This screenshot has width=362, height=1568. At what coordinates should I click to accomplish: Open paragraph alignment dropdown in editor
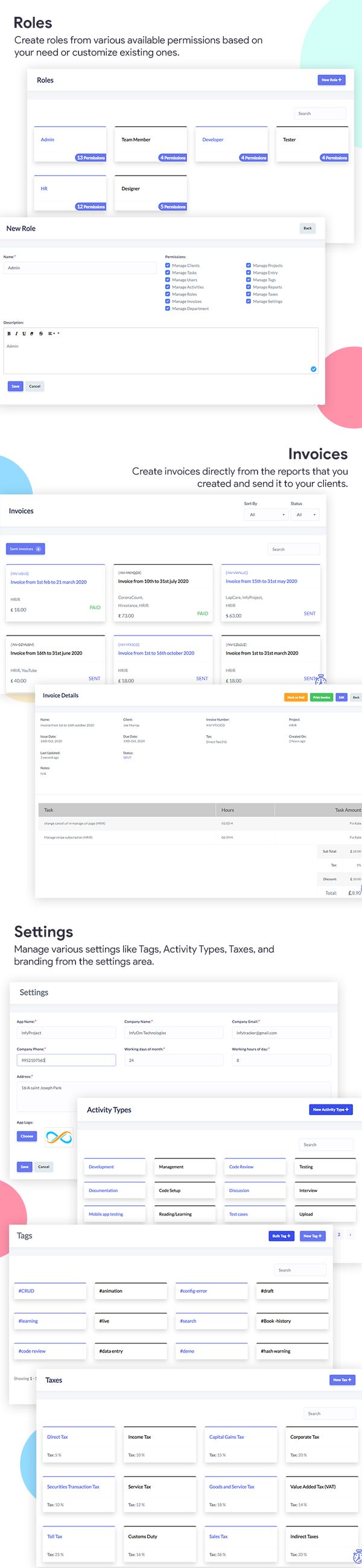(x=53, y=334)
